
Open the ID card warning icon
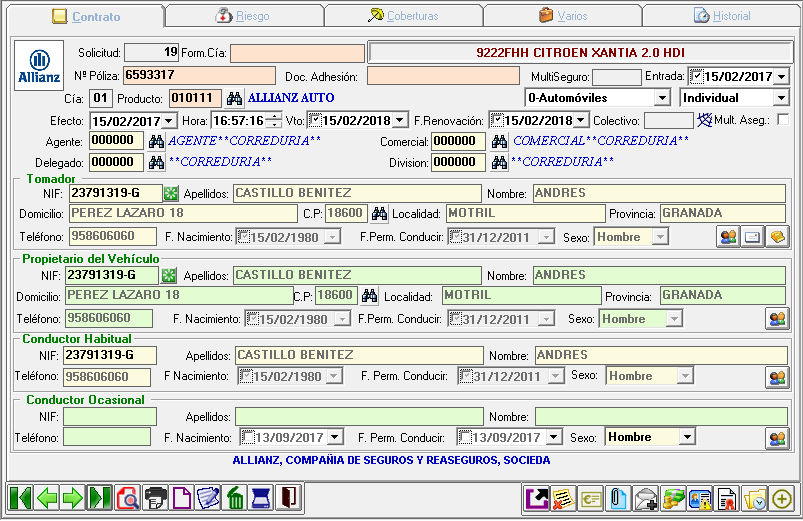[x=700, y=498]
